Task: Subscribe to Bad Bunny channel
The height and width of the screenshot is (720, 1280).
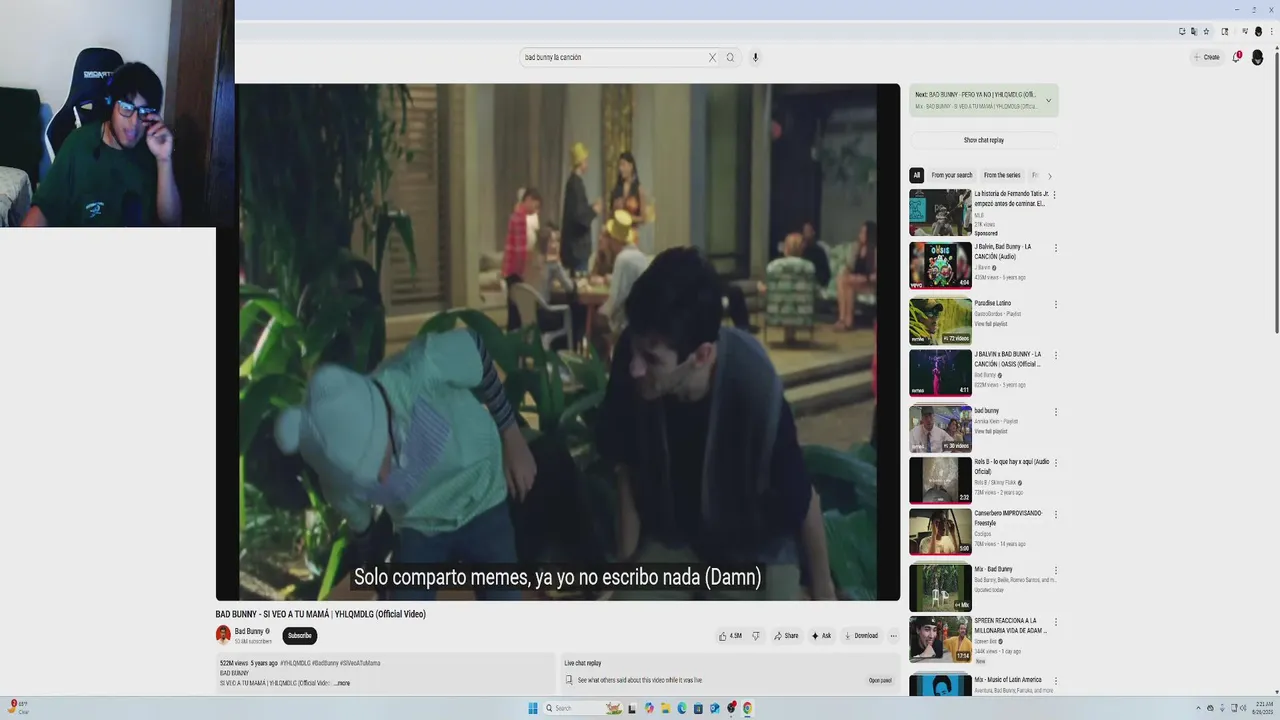Action: (300, 635)
